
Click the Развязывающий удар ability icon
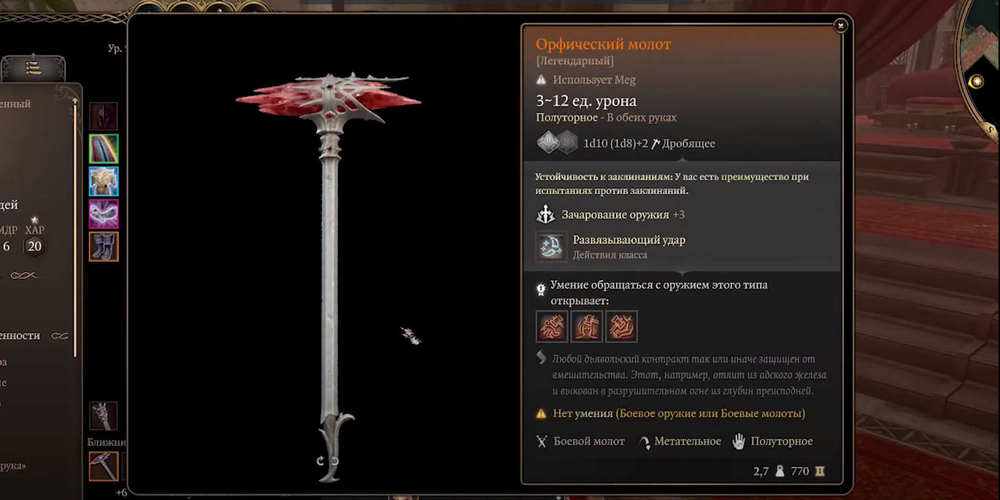(x=550, y=246)
